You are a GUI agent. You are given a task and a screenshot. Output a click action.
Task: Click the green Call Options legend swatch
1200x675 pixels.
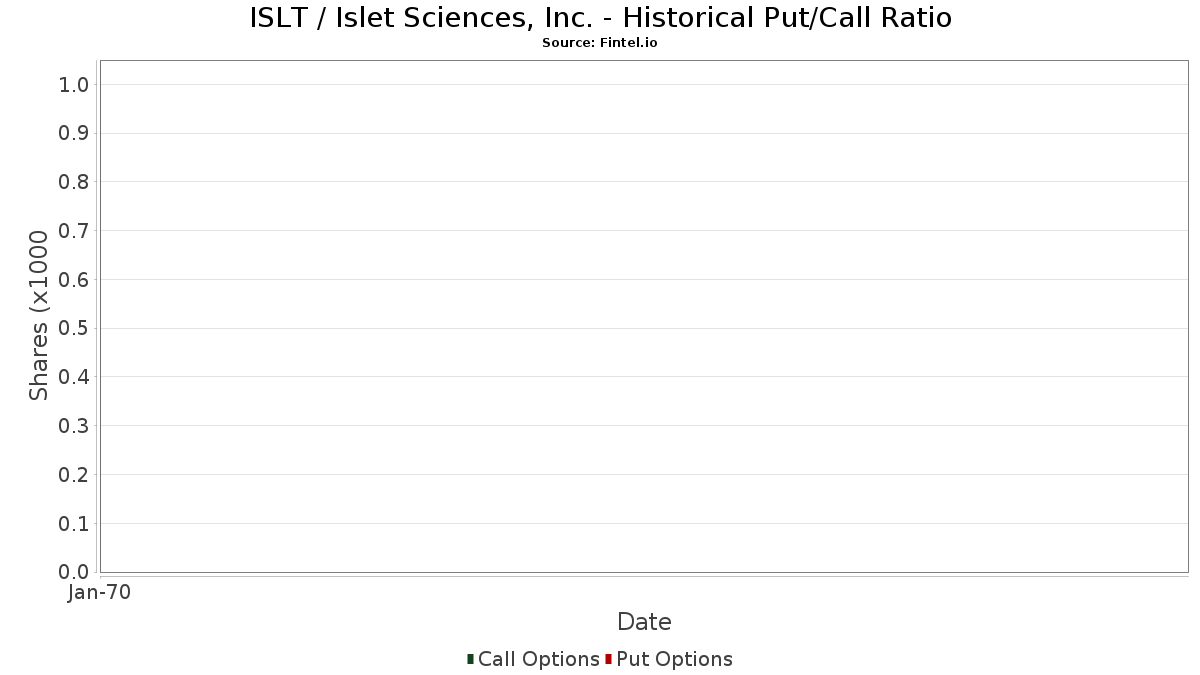pyautogui.click(x=470, y=659)
